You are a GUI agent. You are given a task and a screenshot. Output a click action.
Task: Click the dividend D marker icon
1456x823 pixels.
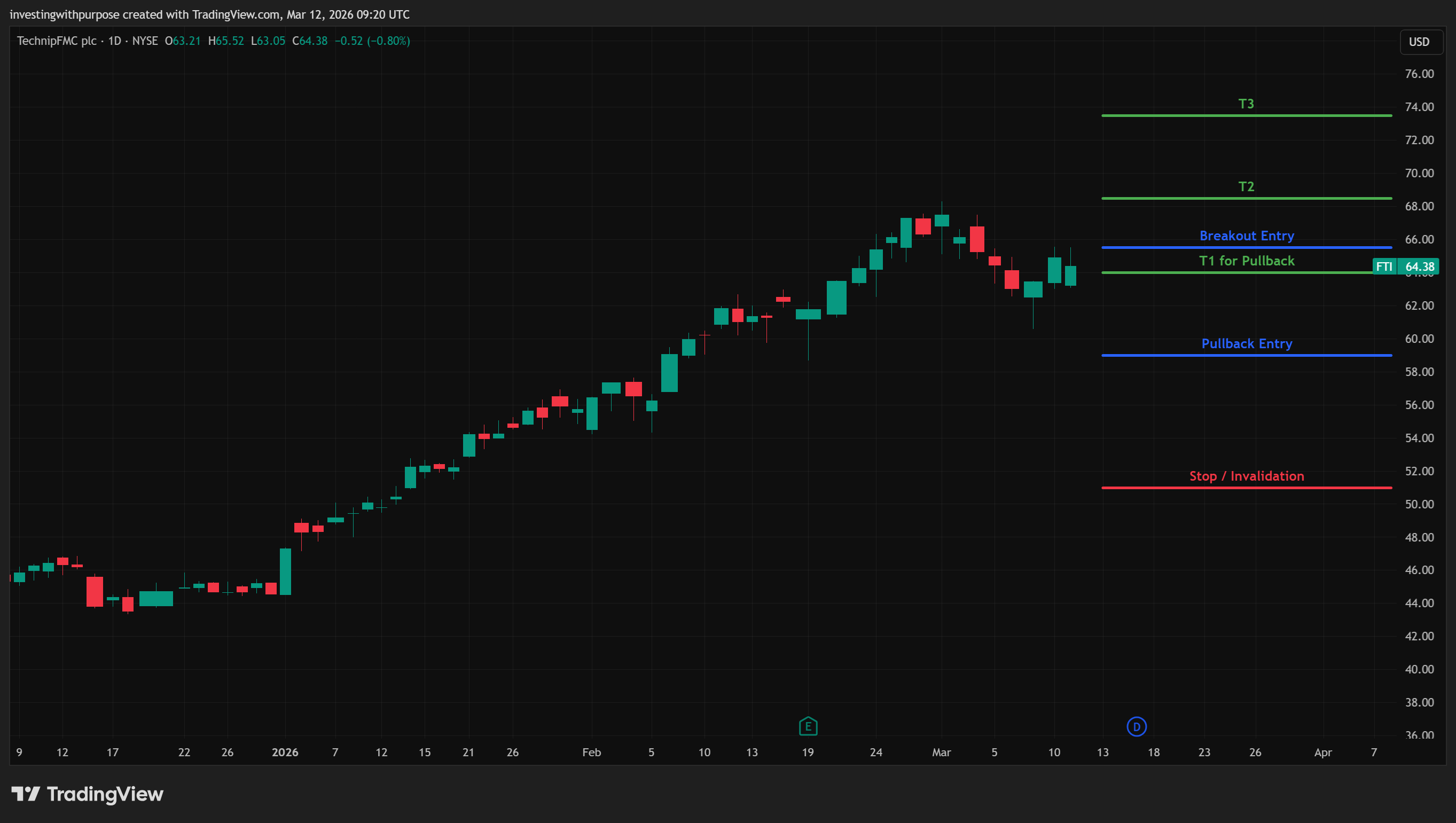pos(1136,726)
